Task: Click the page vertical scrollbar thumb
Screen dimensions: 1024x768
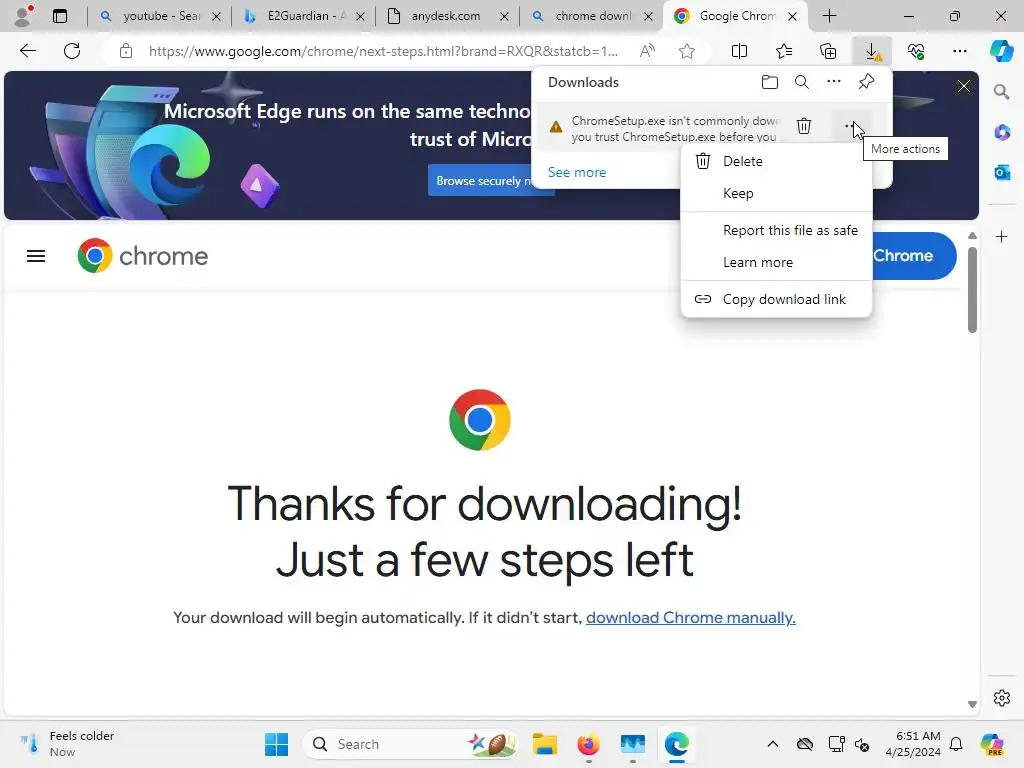Action: tap(972, 290)
